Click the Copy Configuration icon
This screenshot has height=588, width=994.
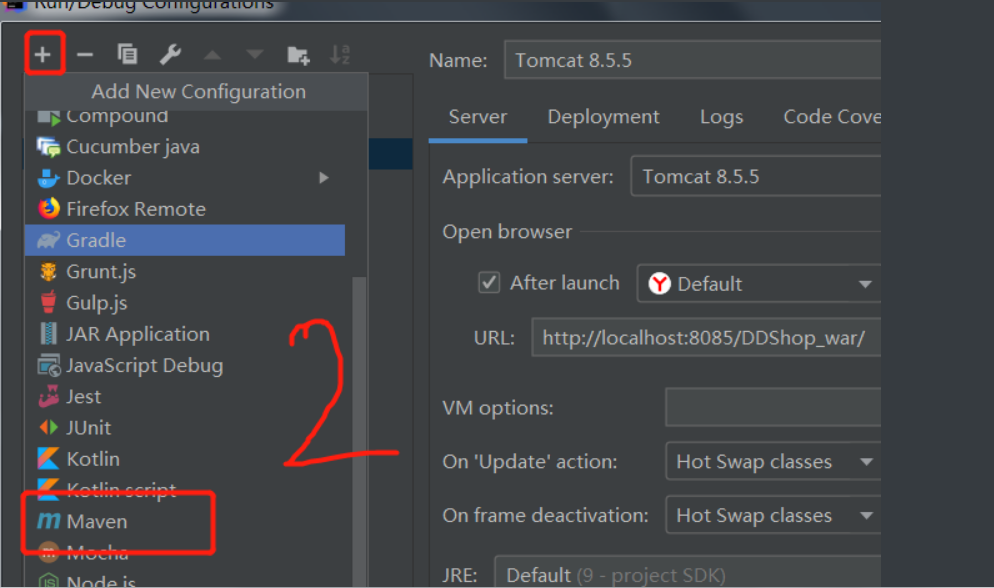click(127, 54)
